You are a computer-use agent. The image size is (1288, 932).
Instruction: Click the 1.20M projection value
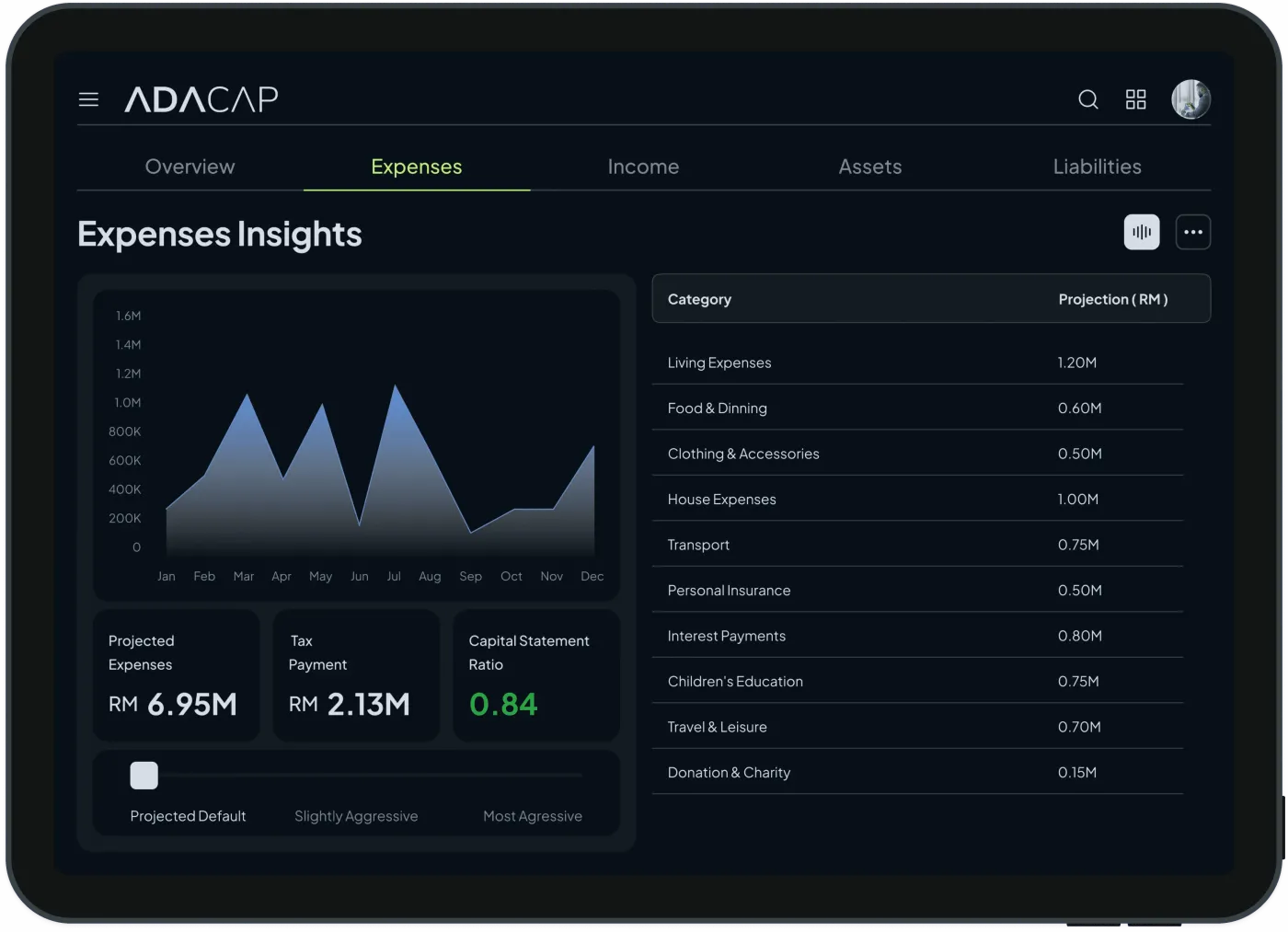coord(1077,362)
